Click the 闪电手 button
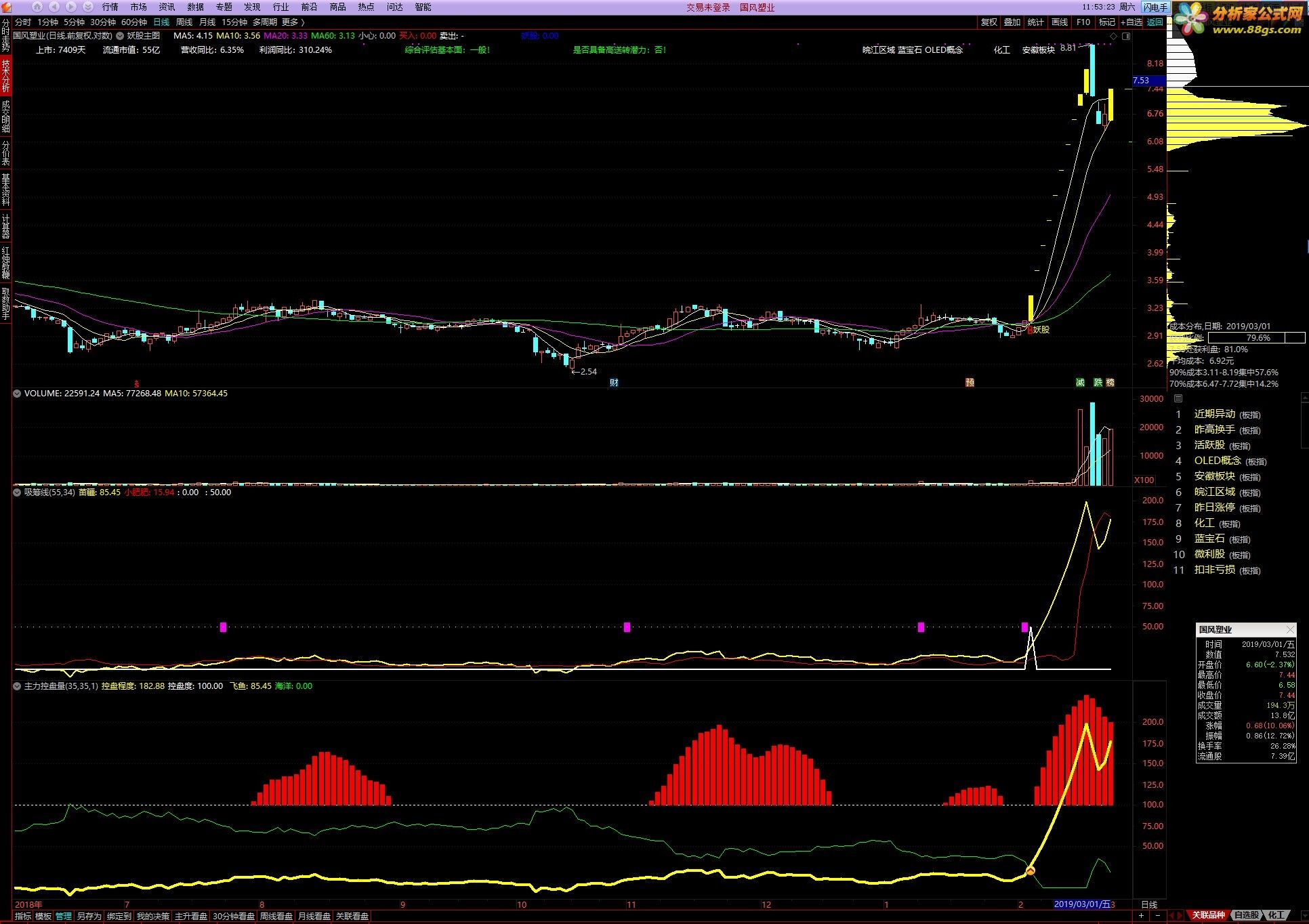This screenshot has height=924, width=1309. 1155,7
